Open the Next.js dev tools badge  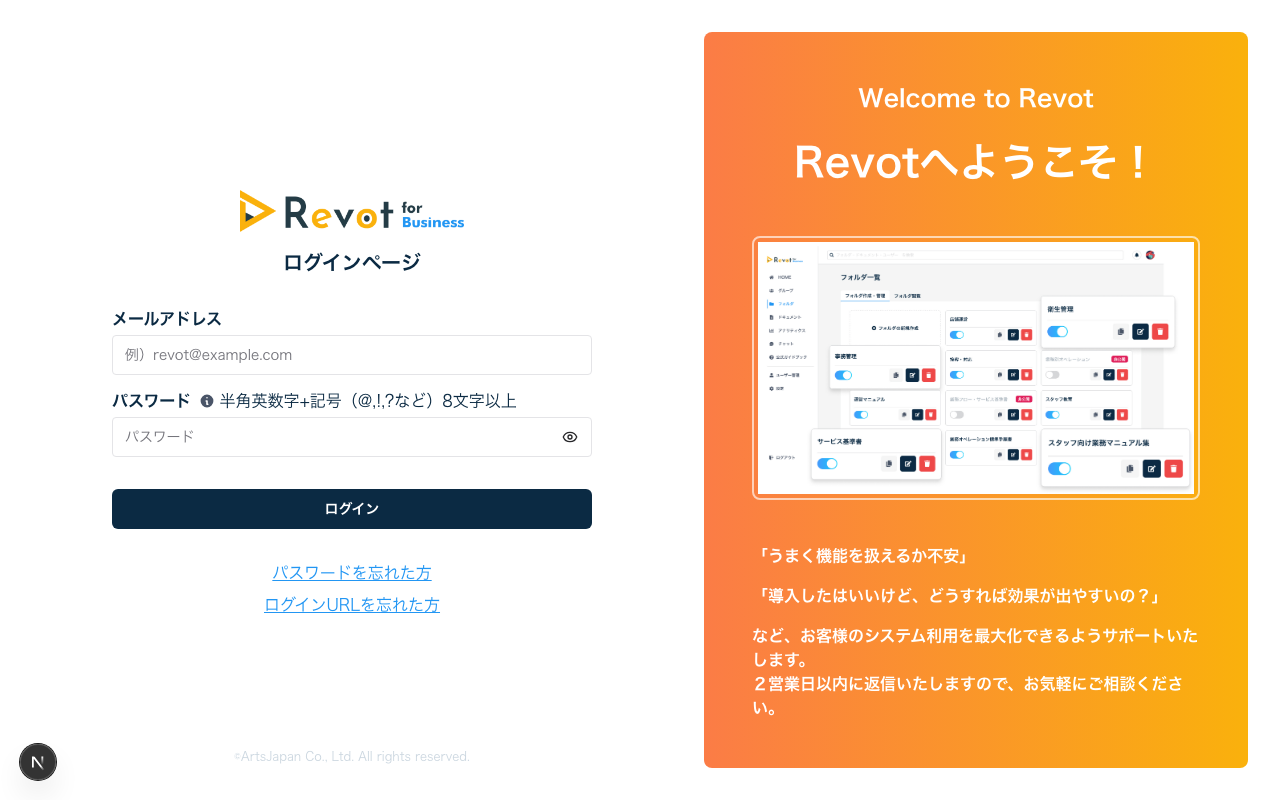click(x=38, y=762)
